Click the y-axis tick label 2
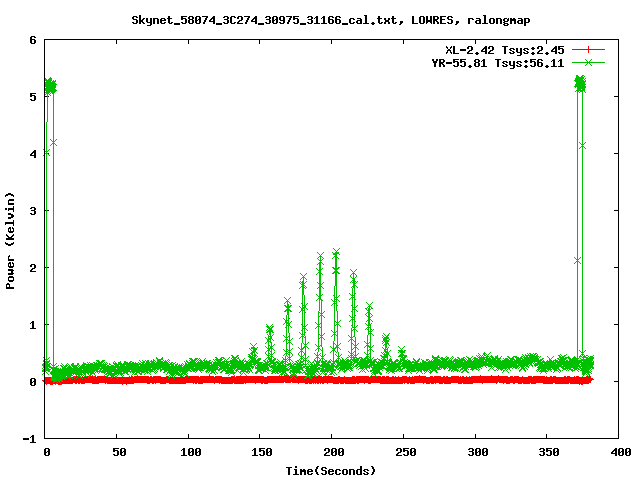The height and width of the screenshot is (480, 640). (x=33, y=268)
